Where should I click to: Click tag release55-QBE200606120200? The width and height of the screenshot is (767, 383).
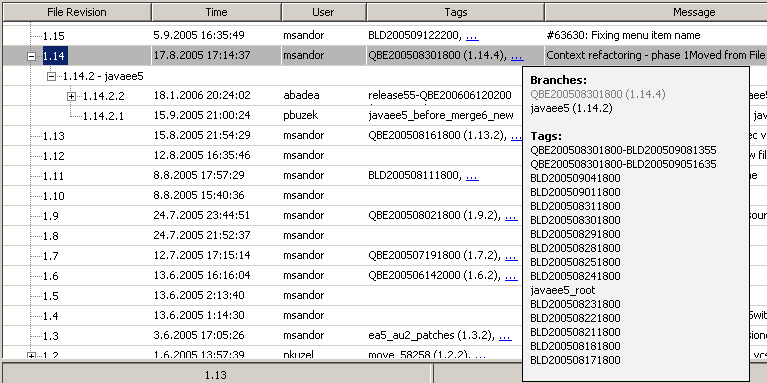point(440,95)
